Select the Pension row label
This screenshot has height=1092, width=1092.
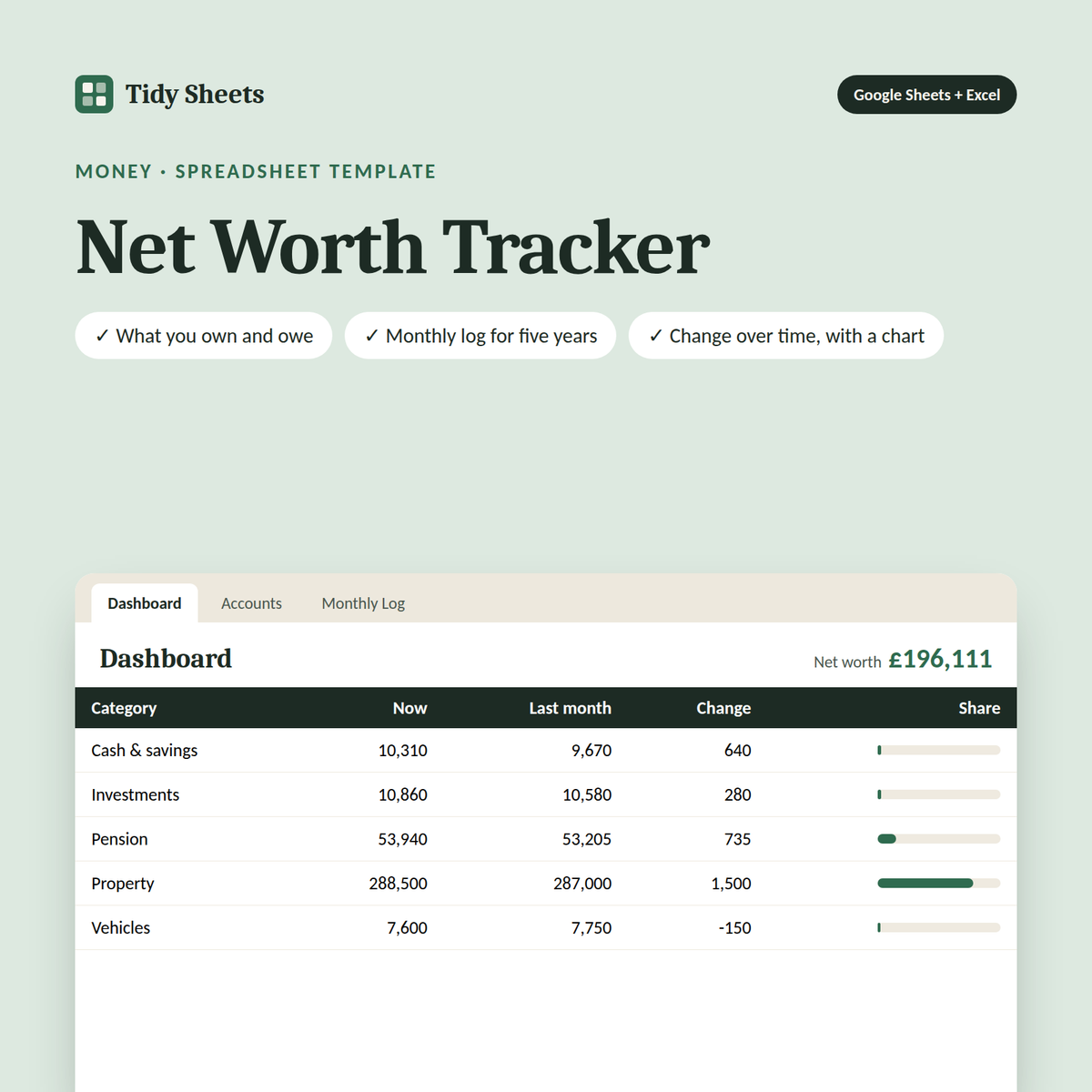(x=119, y=839)
